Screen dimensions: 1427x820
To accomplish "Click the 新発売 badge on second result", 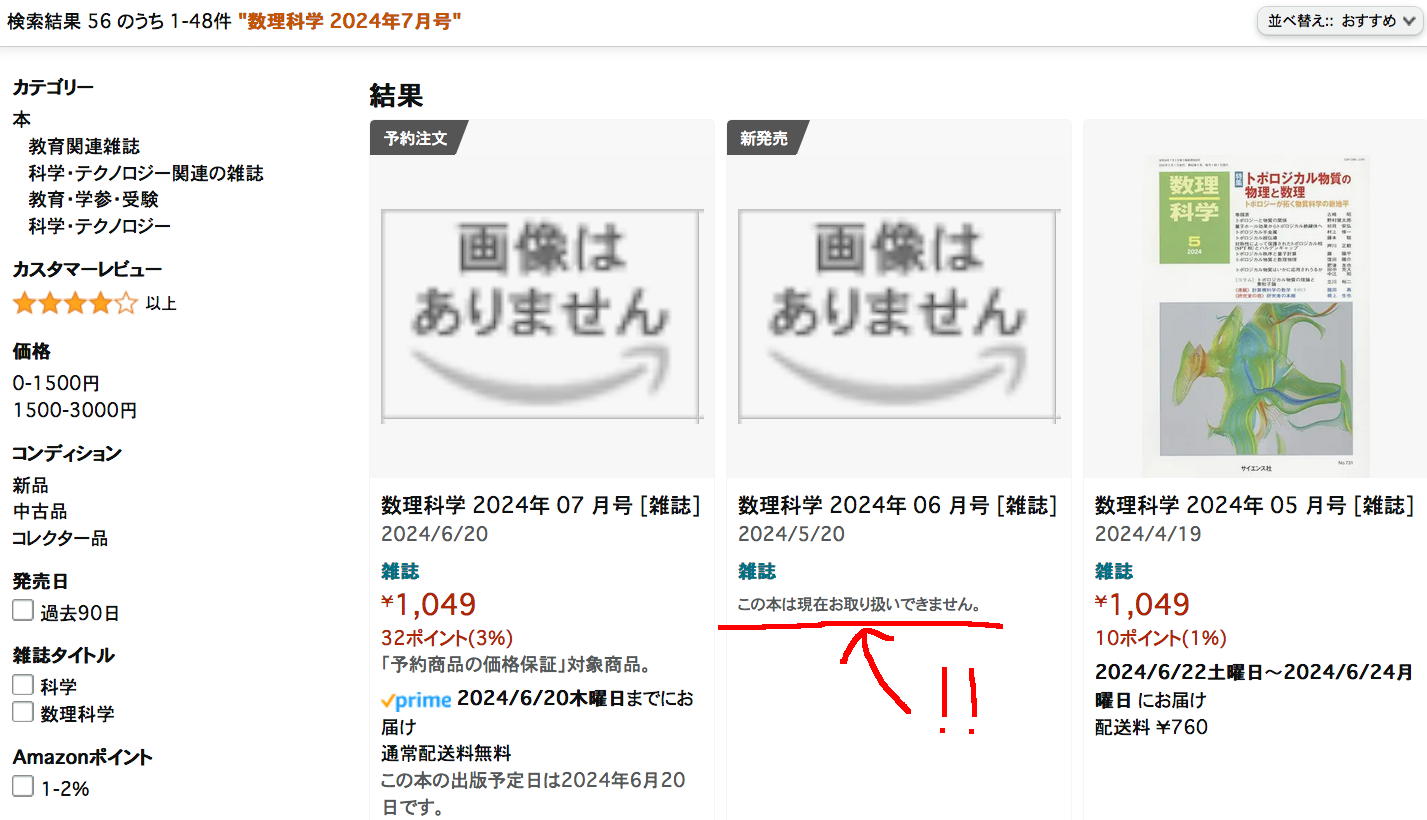I will (766, 138).
